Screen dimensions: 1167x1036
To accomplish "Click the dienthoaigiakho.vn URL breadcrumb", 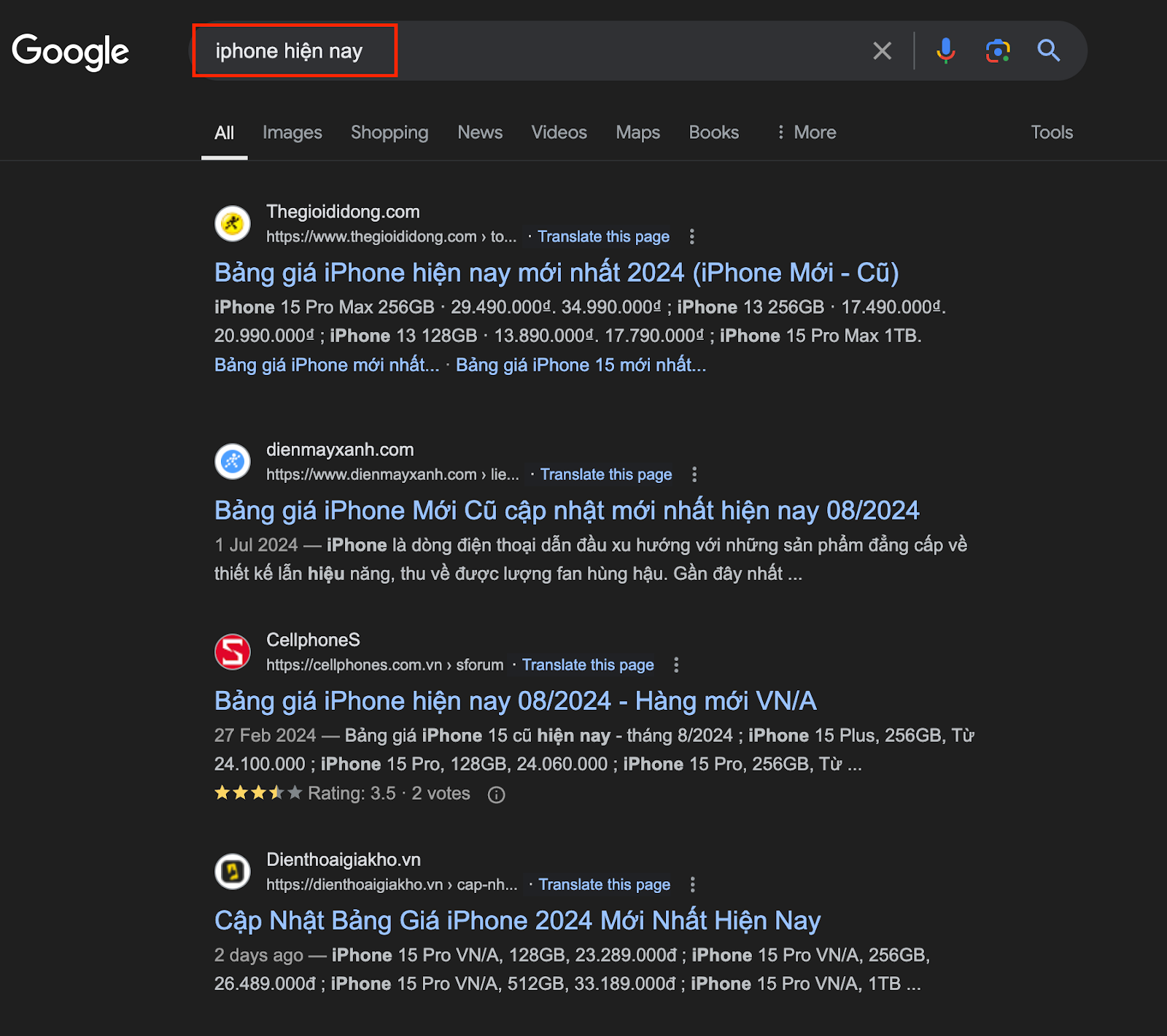I will click(x=392, y=884).
